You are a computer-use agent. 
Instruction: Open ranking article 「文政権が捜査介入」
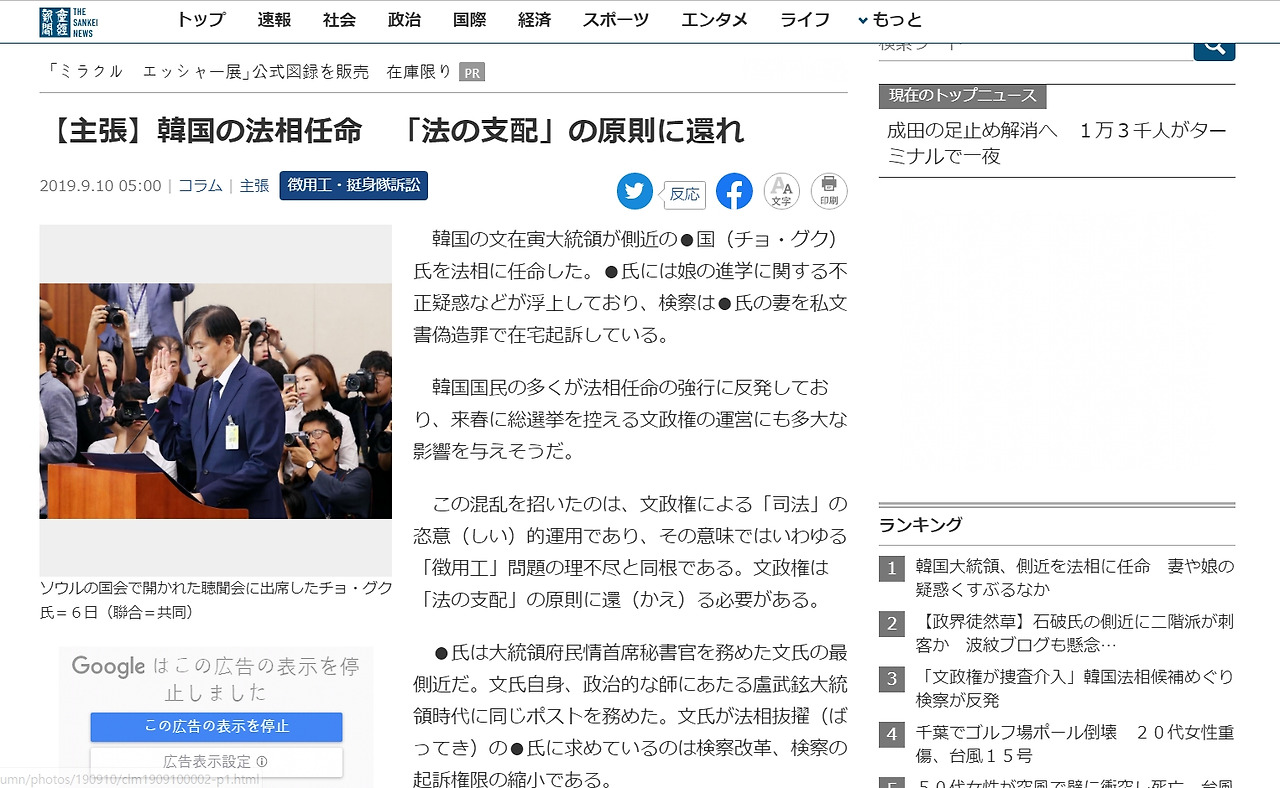coord(1075,689)
